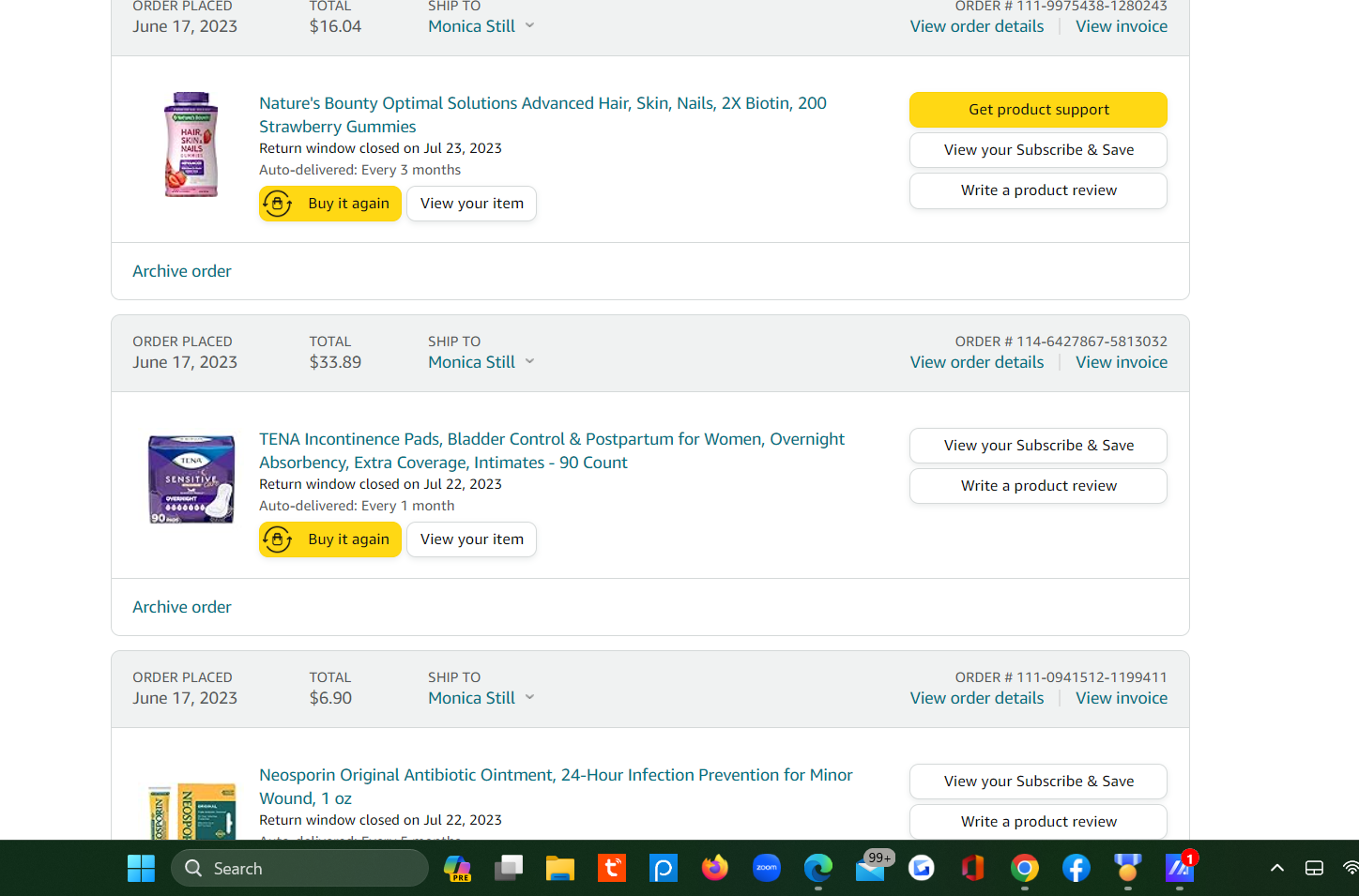Select the $6.90 order total text
The image size is (1359, 896).
pyautogui.click(x=330, y=698)
